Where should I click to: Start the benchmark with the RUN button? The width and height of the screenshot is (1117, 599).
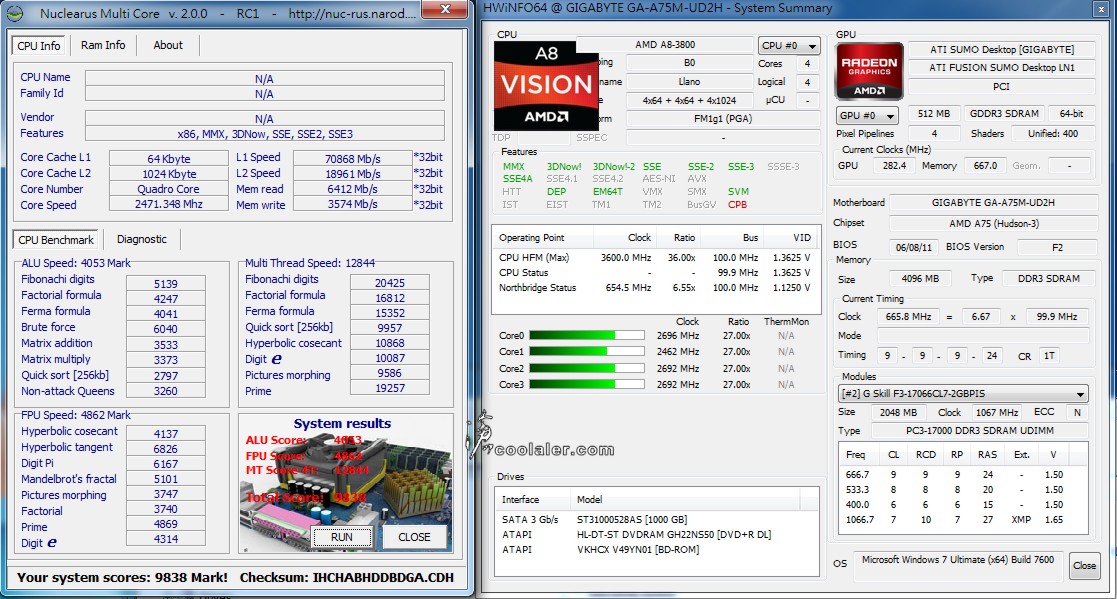(x=342, y=537)
